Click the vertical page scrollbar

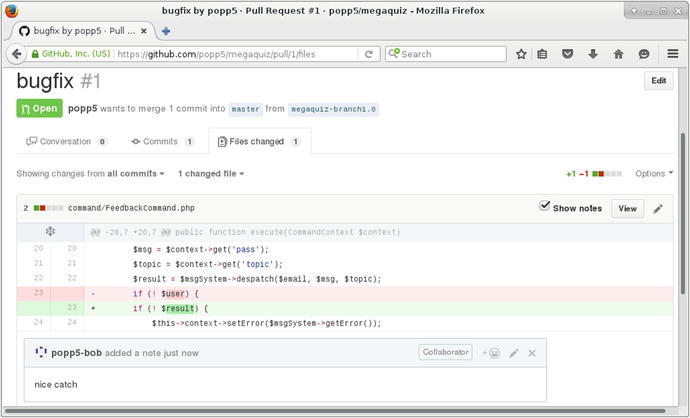pyautogui.click(x=683, y=213)
